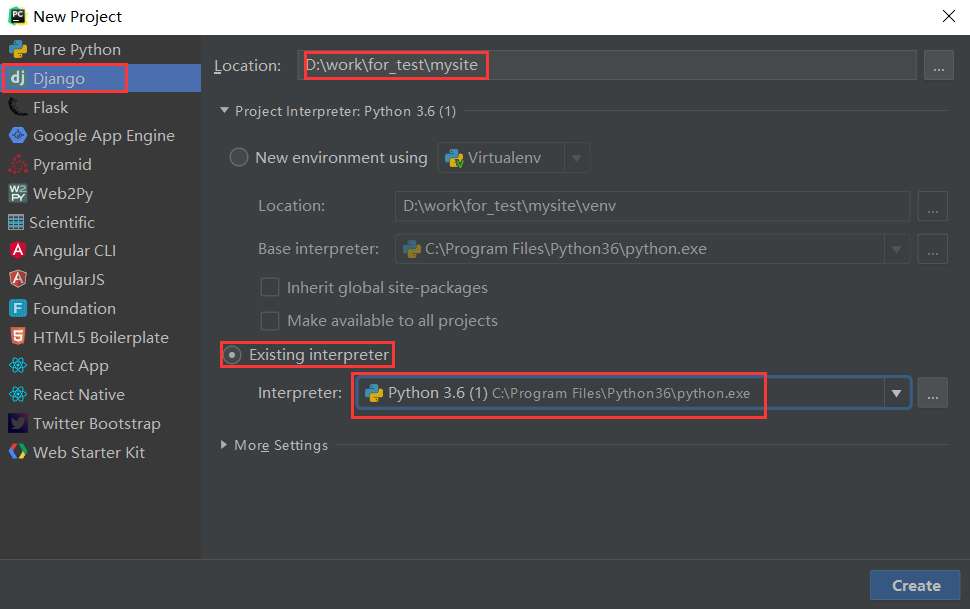
Task: Click the Django dj icon
Action: pyautogui.click(x=18, y=78)
